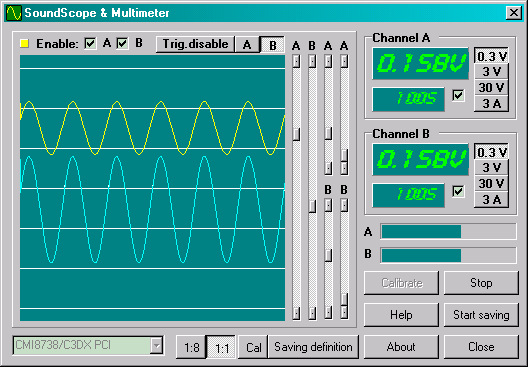528x367 pixels.
Task: Select 30 V range for Channel B
Action: (x=491, y=184)
